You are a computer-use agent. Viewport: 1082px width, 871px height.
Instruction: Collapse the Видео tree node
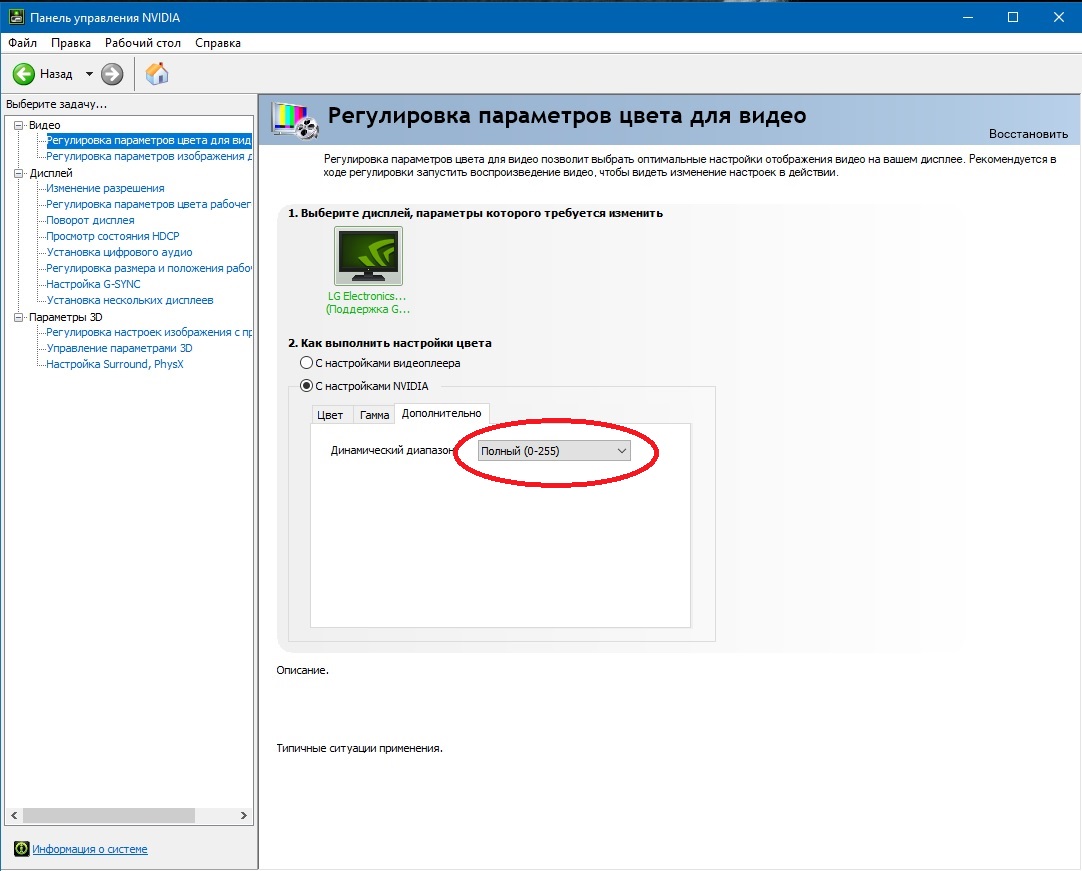19,125
